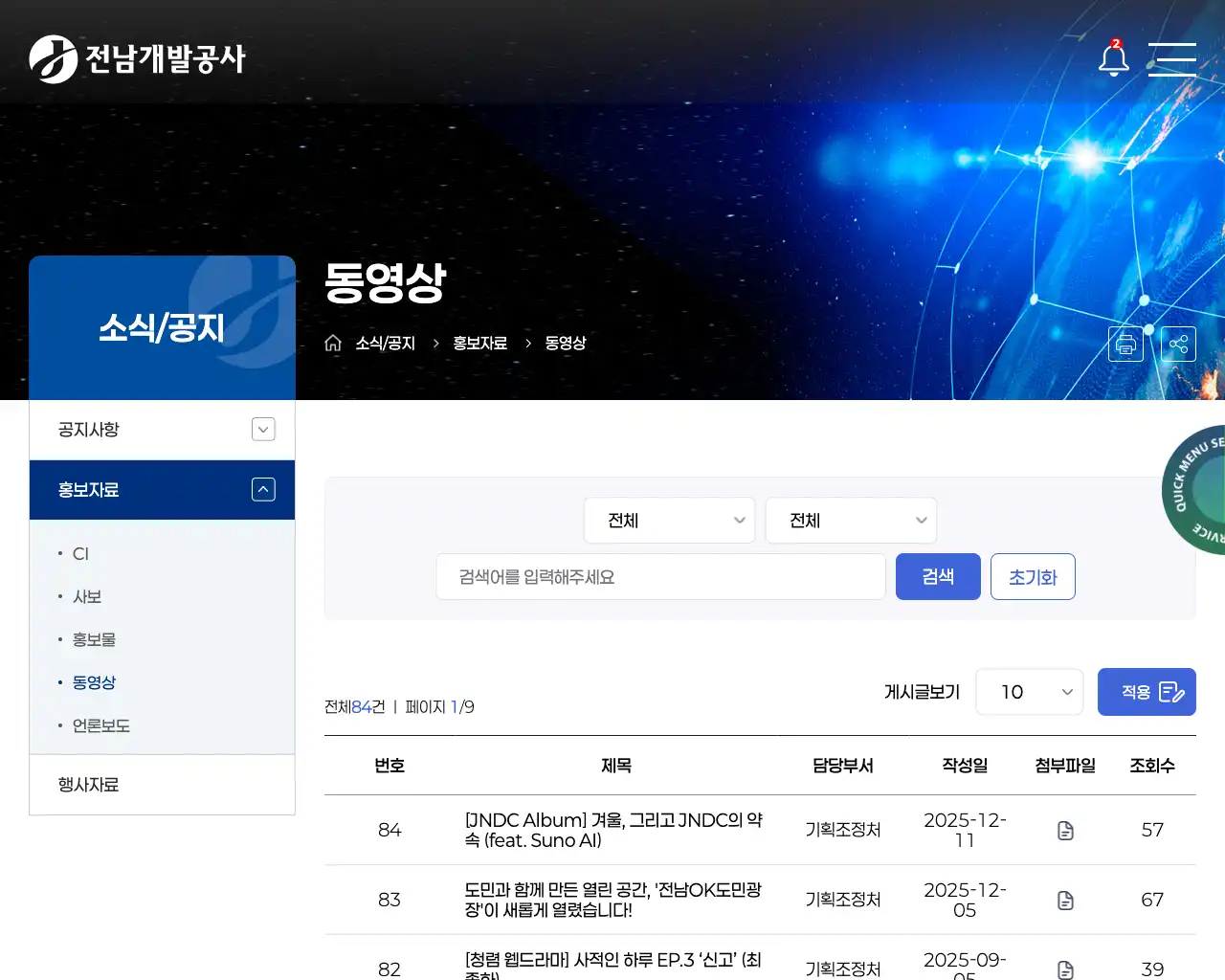Click the 작성일 column header

[965, 766]
